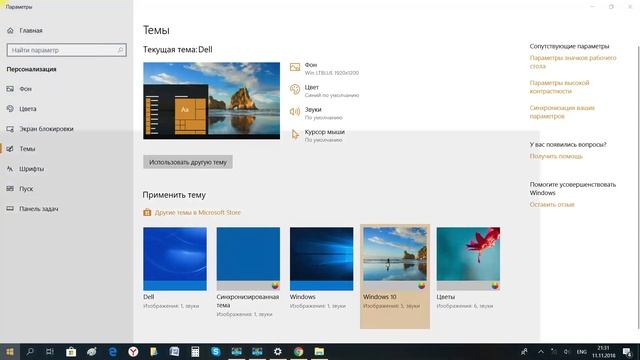The image size is (640, 360).
Task: Open Параметры значков рабочего стола link
Action: [x=573, y=62]
